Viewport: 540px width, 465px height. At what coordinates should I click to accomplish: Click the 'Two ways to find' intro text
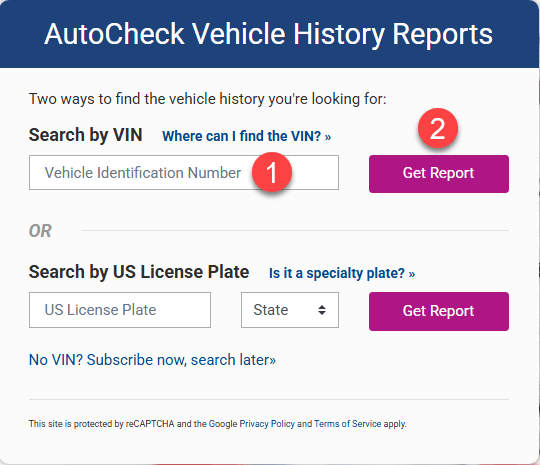[x=208, y=99]
